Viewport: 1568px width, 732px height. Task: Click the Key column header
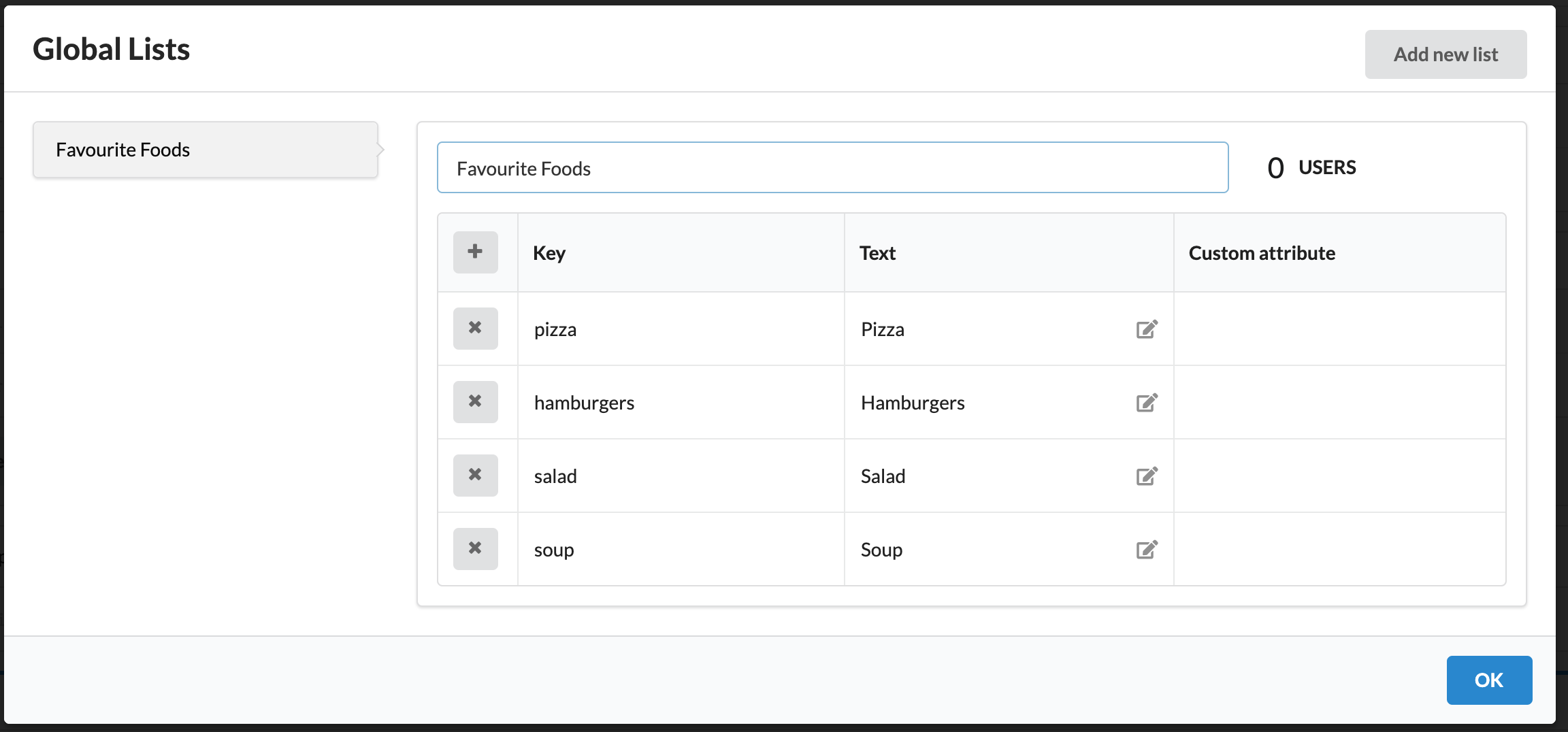[x=549, y=252]
